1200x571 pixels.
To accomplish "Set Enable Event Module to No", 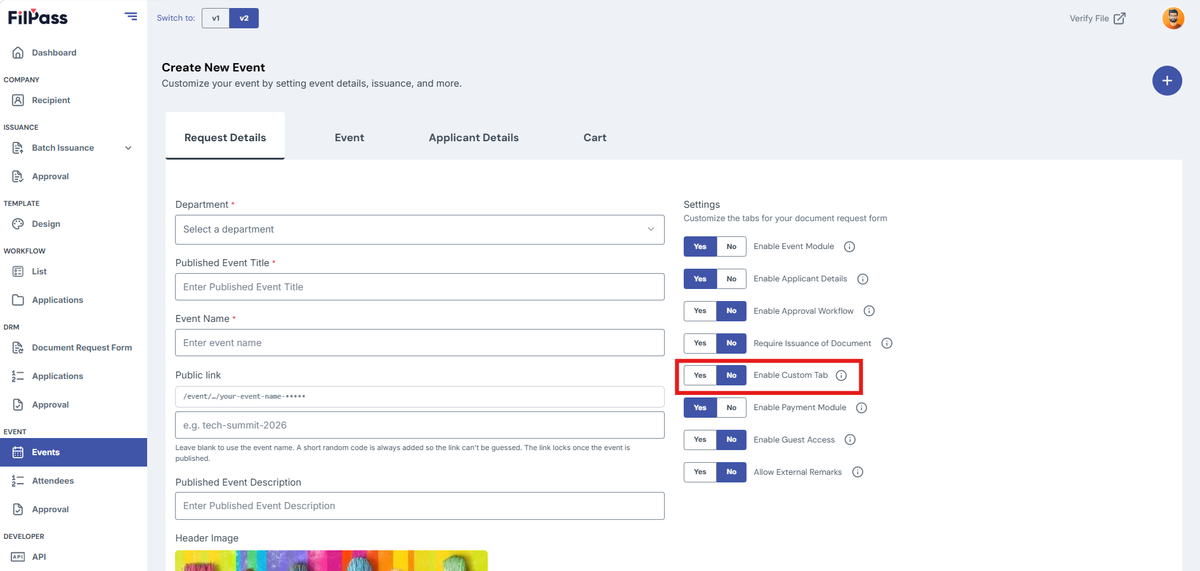I will [731, 246].
